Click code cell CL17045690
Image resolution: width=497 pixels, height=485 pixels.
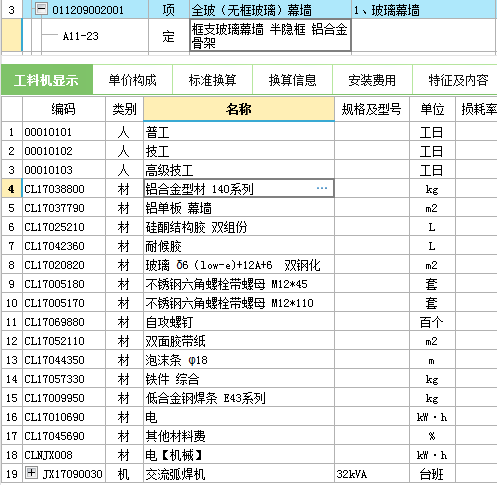click(64, 436)
